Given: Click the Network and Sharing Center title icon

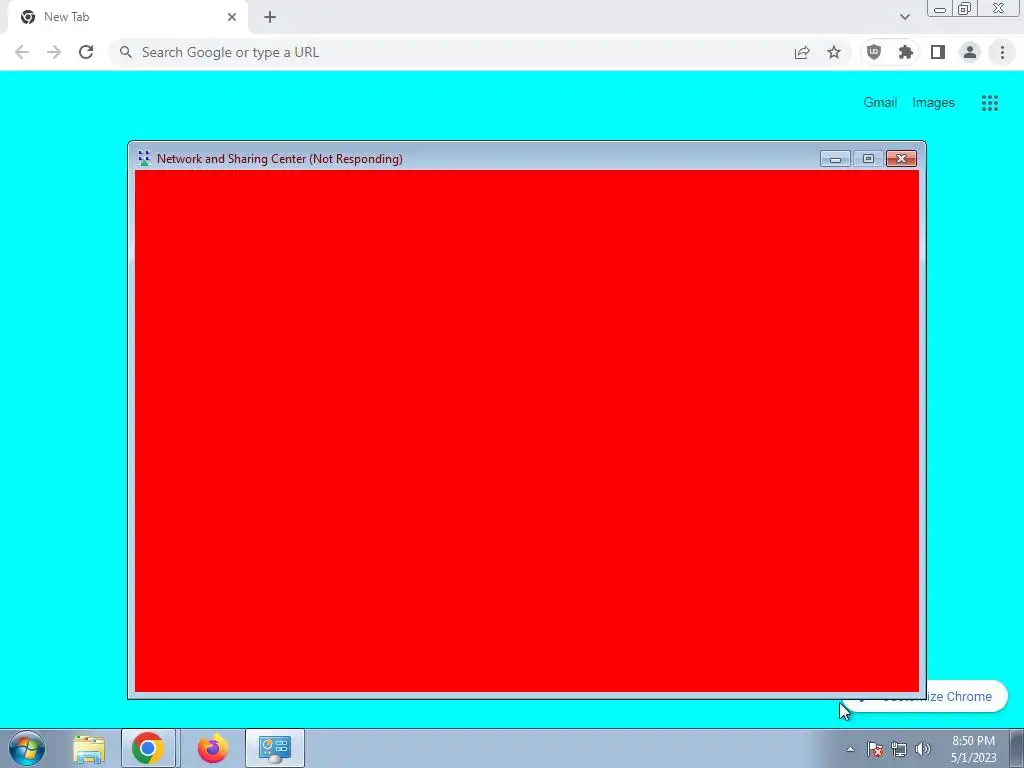Looking at the screenshot, I should pyautogui.click(x=144, y=158).
